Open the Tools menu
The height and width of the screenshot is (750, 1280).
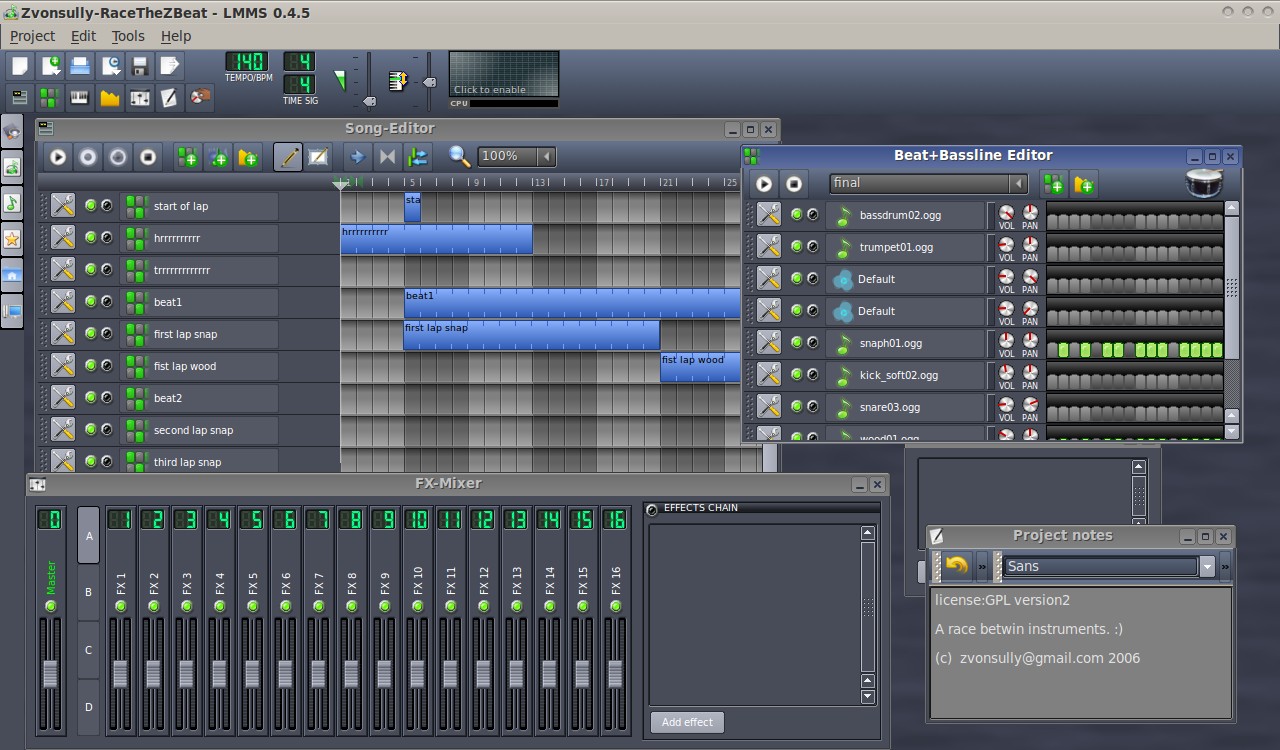click(x=127, y=36)
